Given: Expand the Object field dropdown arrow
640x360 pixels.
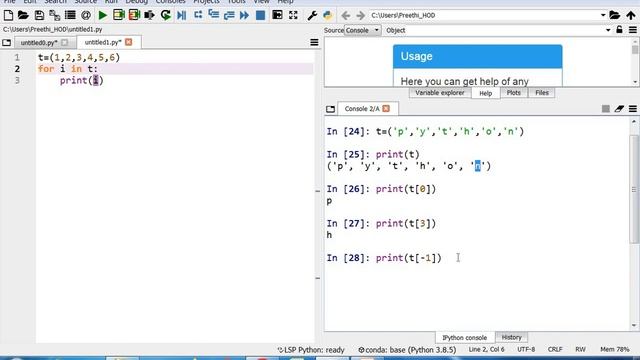Looking at the screenshot, I should click(x=608, y=30).
